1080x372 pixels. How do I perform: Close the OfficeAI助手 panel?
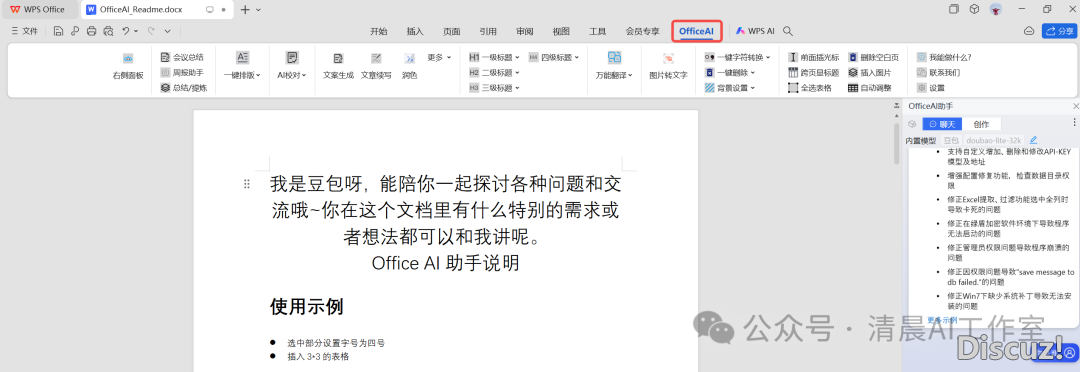(x=1075, y=106)
